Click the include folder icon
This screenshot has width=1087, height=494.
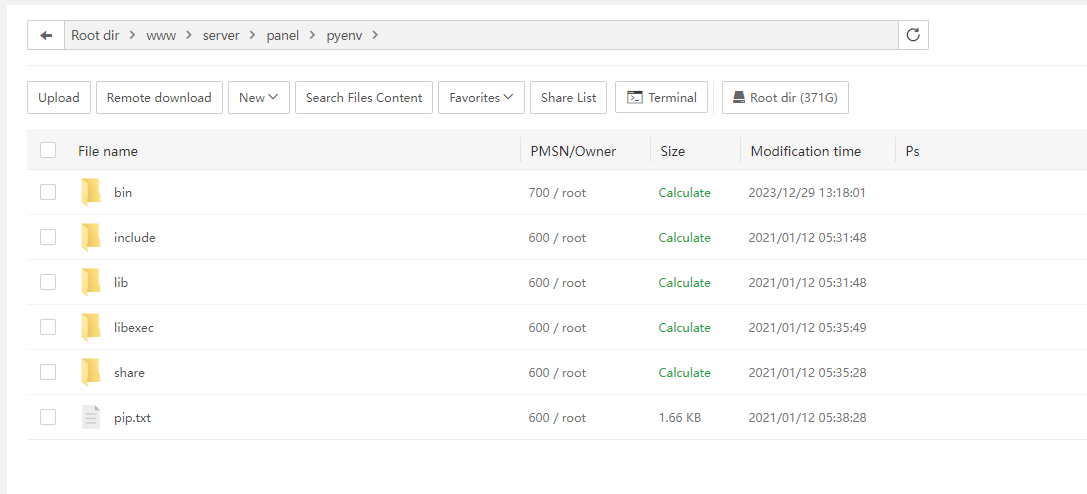[x=91, y=237]
